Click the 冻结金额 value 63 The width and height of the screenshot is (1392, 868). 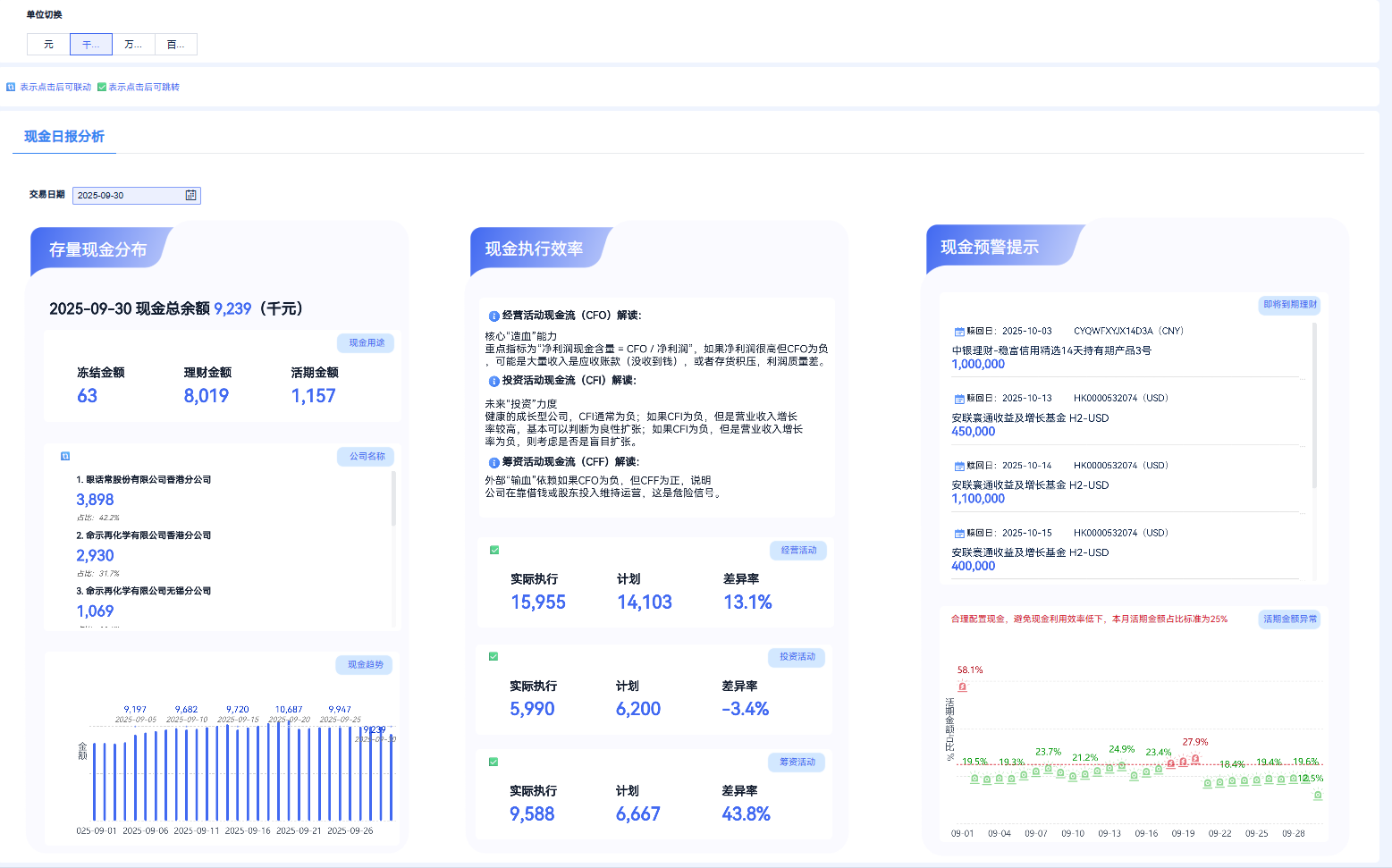(87, 396)
